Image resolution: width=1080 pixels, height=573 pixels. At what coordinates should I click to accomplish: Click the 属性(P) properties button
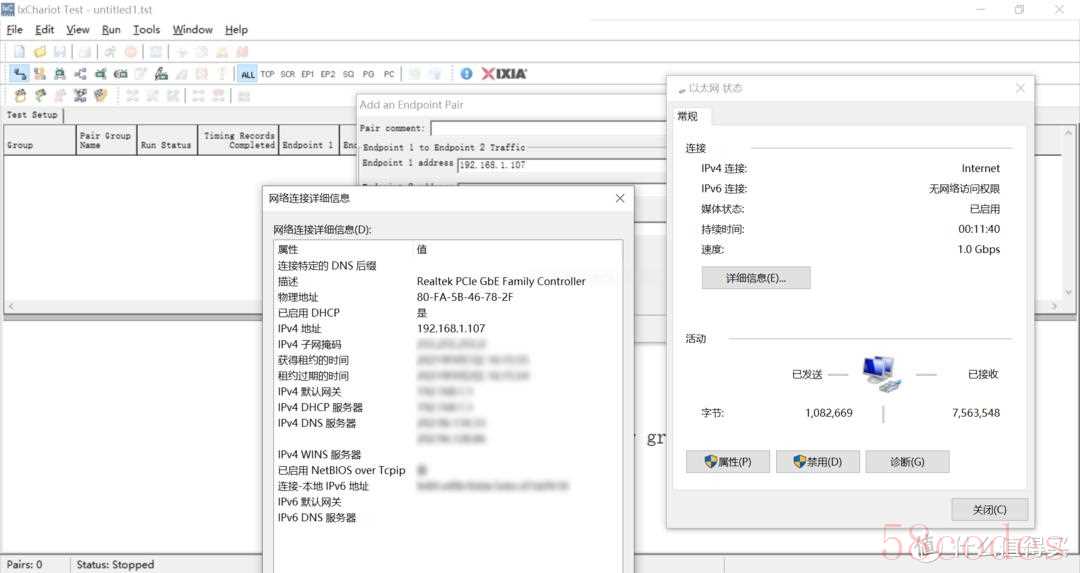click(727, 462)
